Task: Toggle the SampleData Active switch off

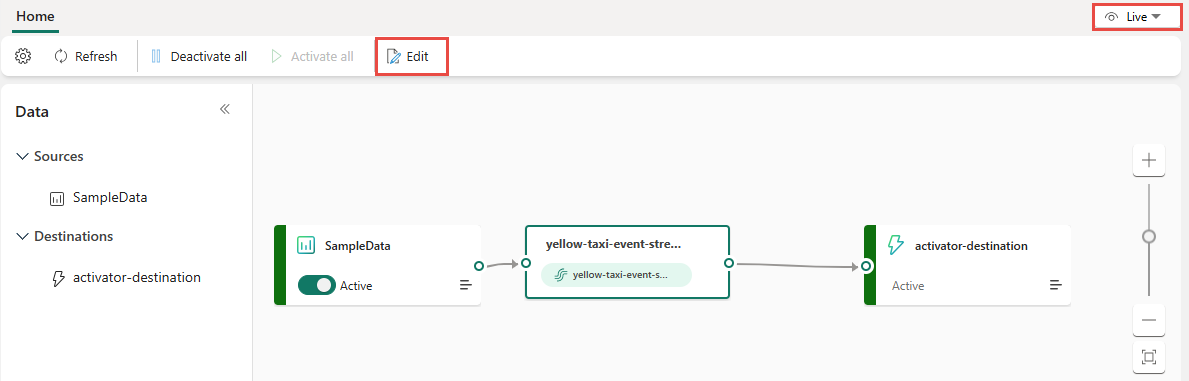Action: 317,285
